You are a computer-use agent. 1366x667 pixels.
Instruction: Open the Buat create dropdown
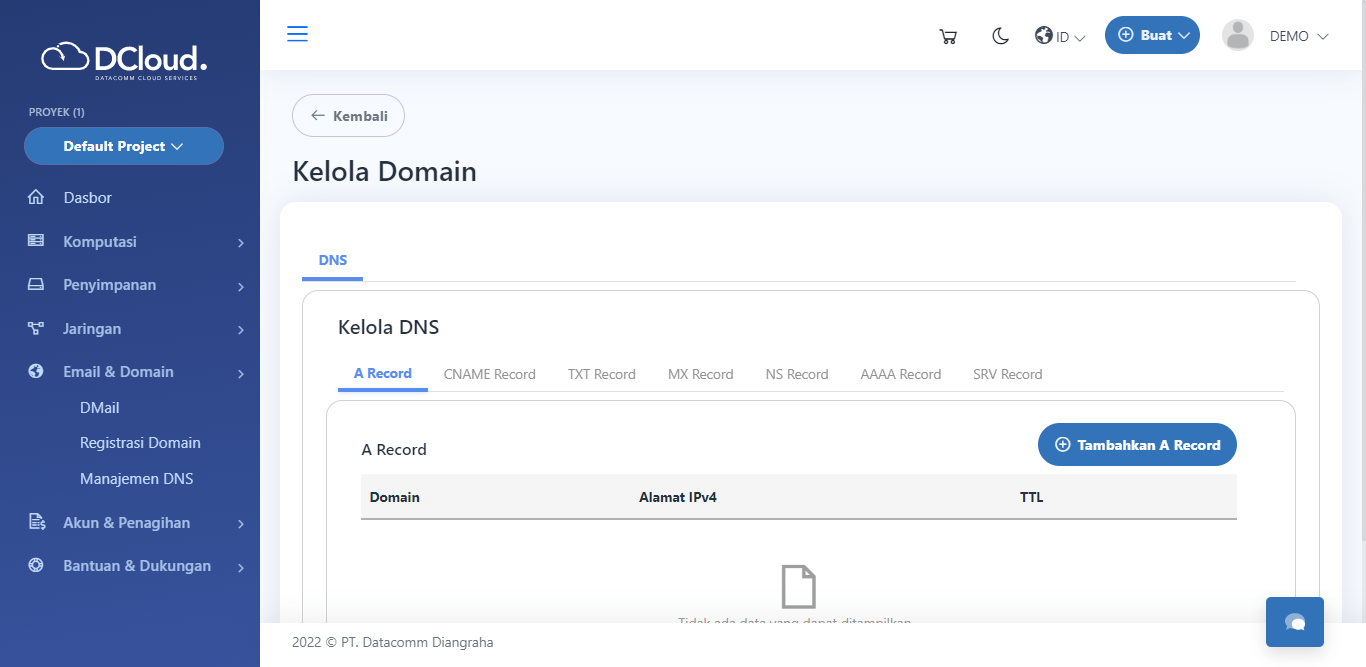point(1152,35)
